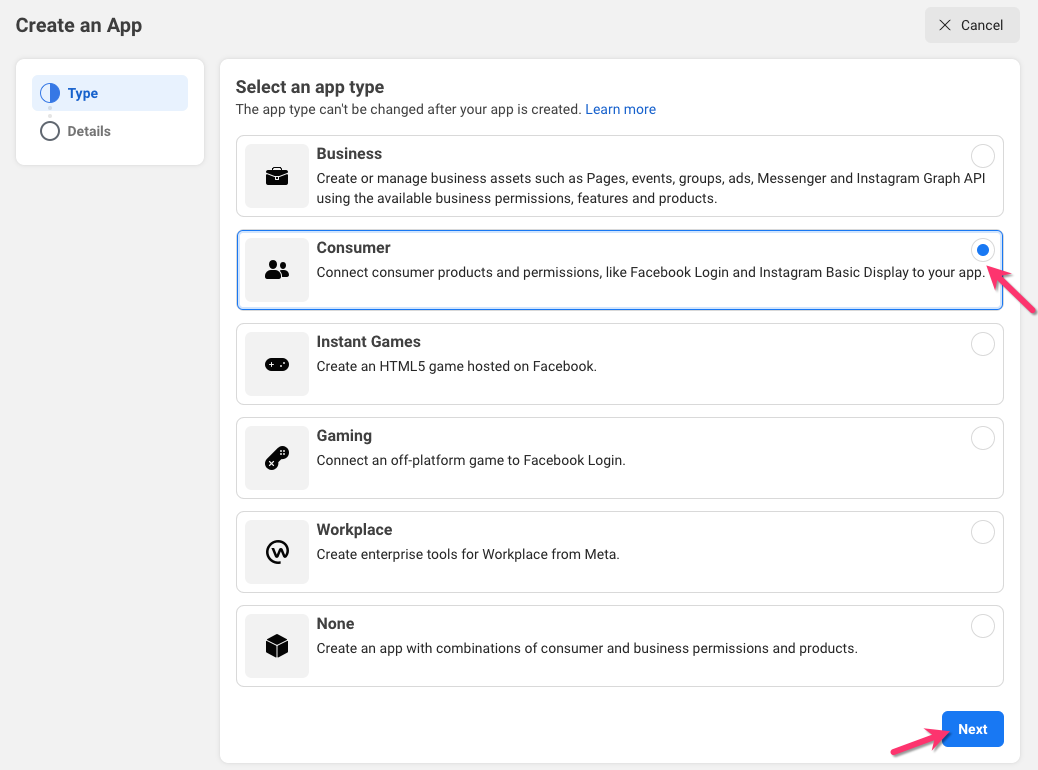Screen dimensions: 1038x770
Task: Click the Details step circle icon
Action: [x=50, y=131]
